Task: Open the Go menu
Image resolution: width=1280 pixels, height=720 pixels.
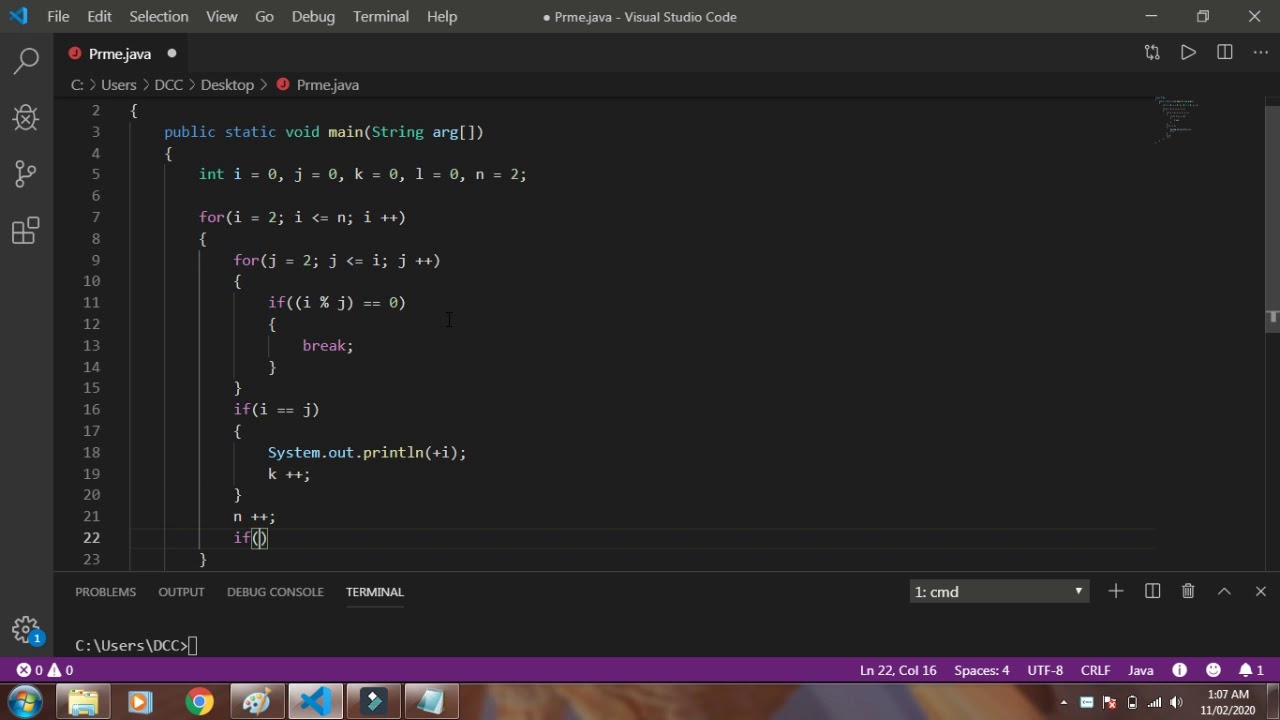Action: click(x=264, y=16)
